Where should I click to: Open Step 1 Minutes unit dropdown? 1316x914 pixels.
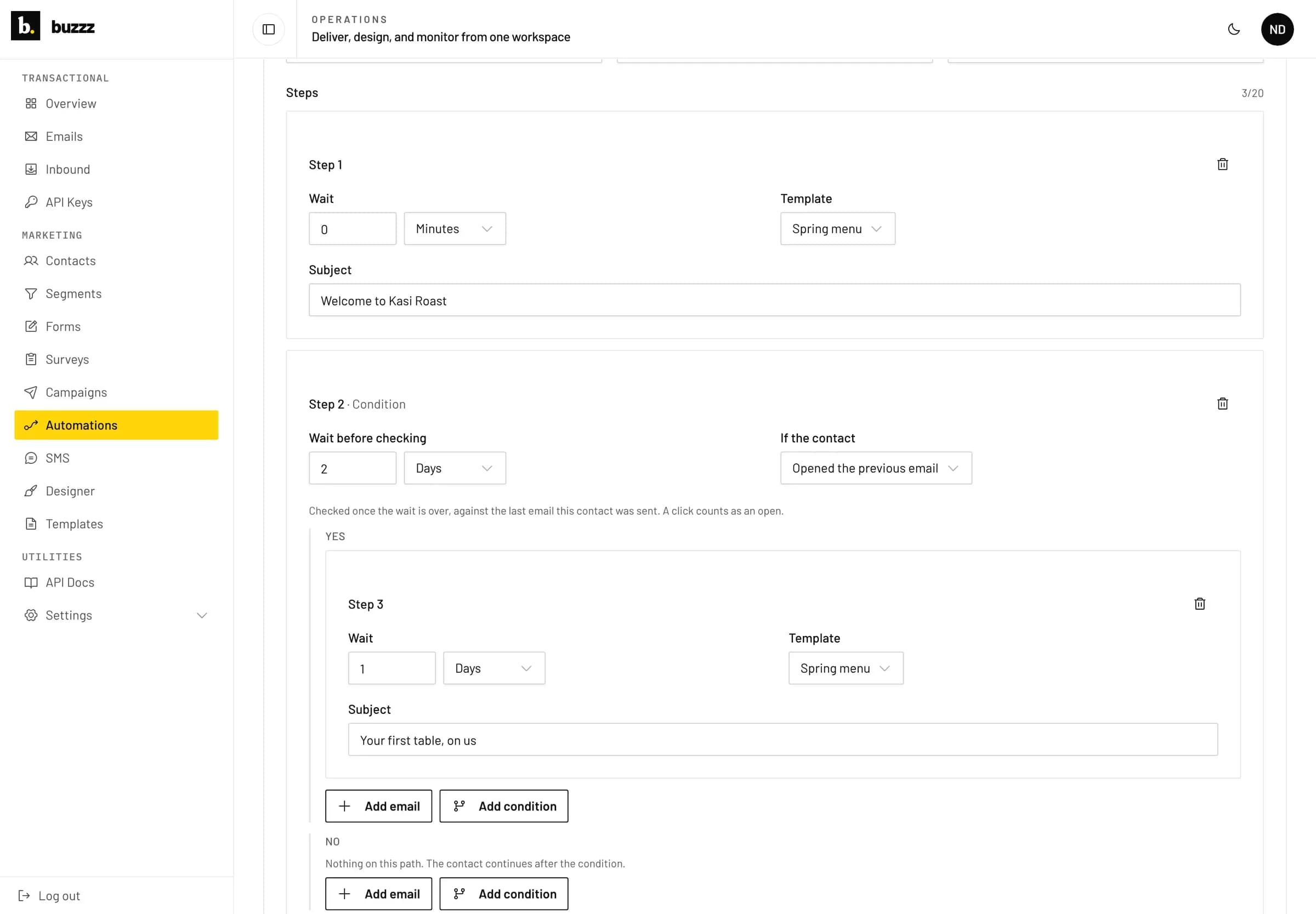tap(455, 229)
